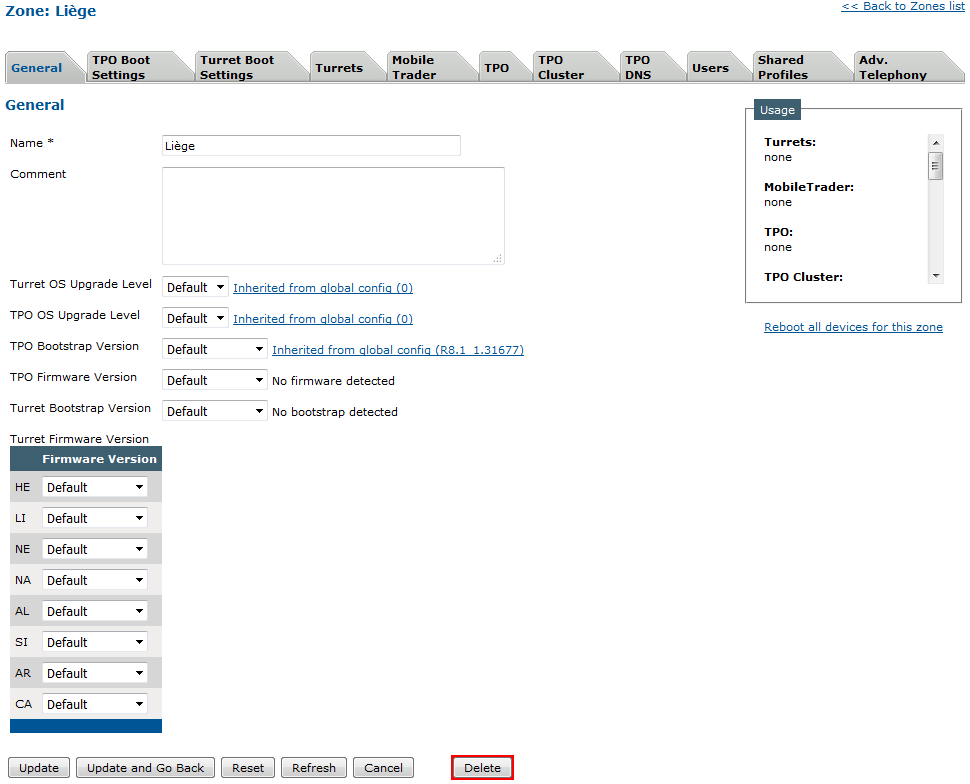Click the Update button
Screen dimensions: 970x784
coord(39,768)
